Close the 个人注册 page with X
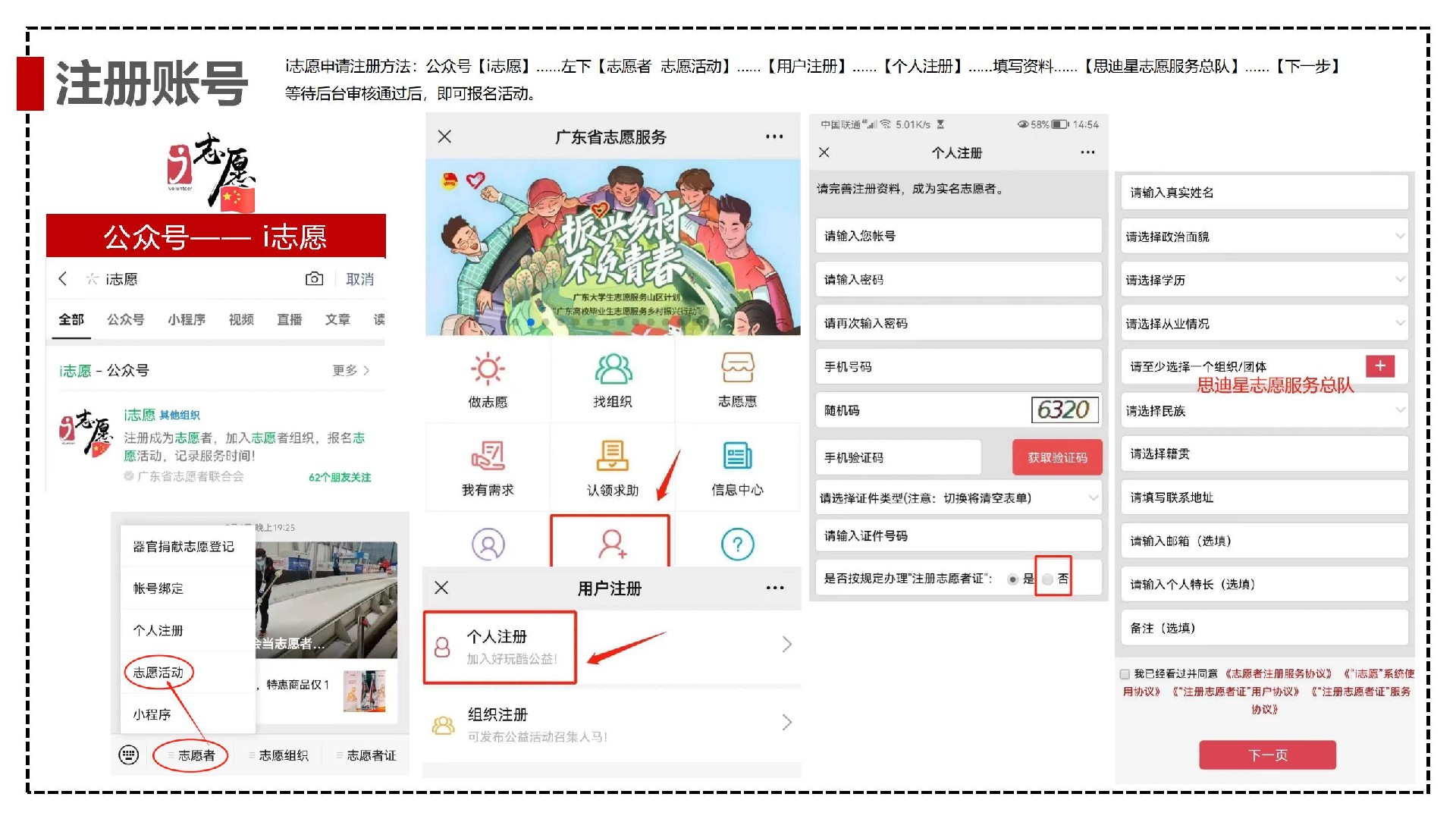This screenshot has height=819, width=1456. (824, 152)
